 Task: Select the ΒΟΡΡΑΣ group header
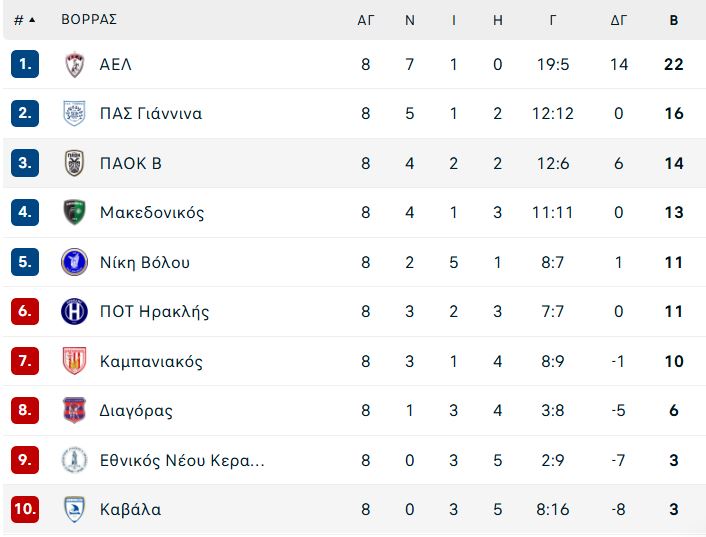(x=89, y=19)
